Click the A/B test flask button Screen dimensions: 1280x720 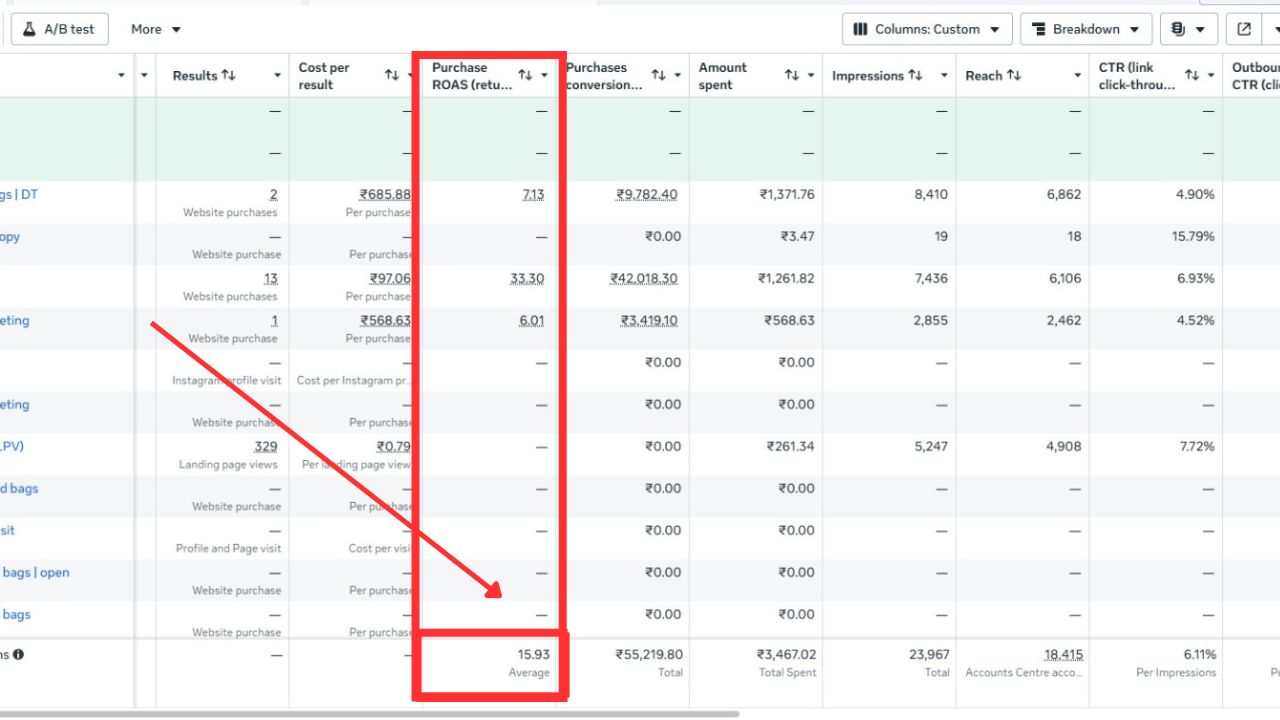tap(59, 29)
